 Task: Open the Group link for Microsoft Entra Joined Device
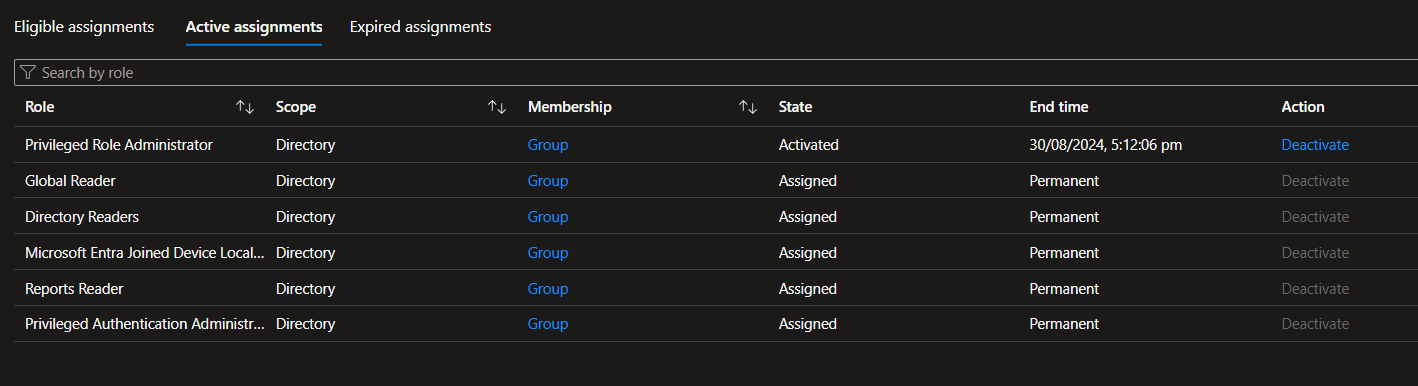click(x=548, y=253)
